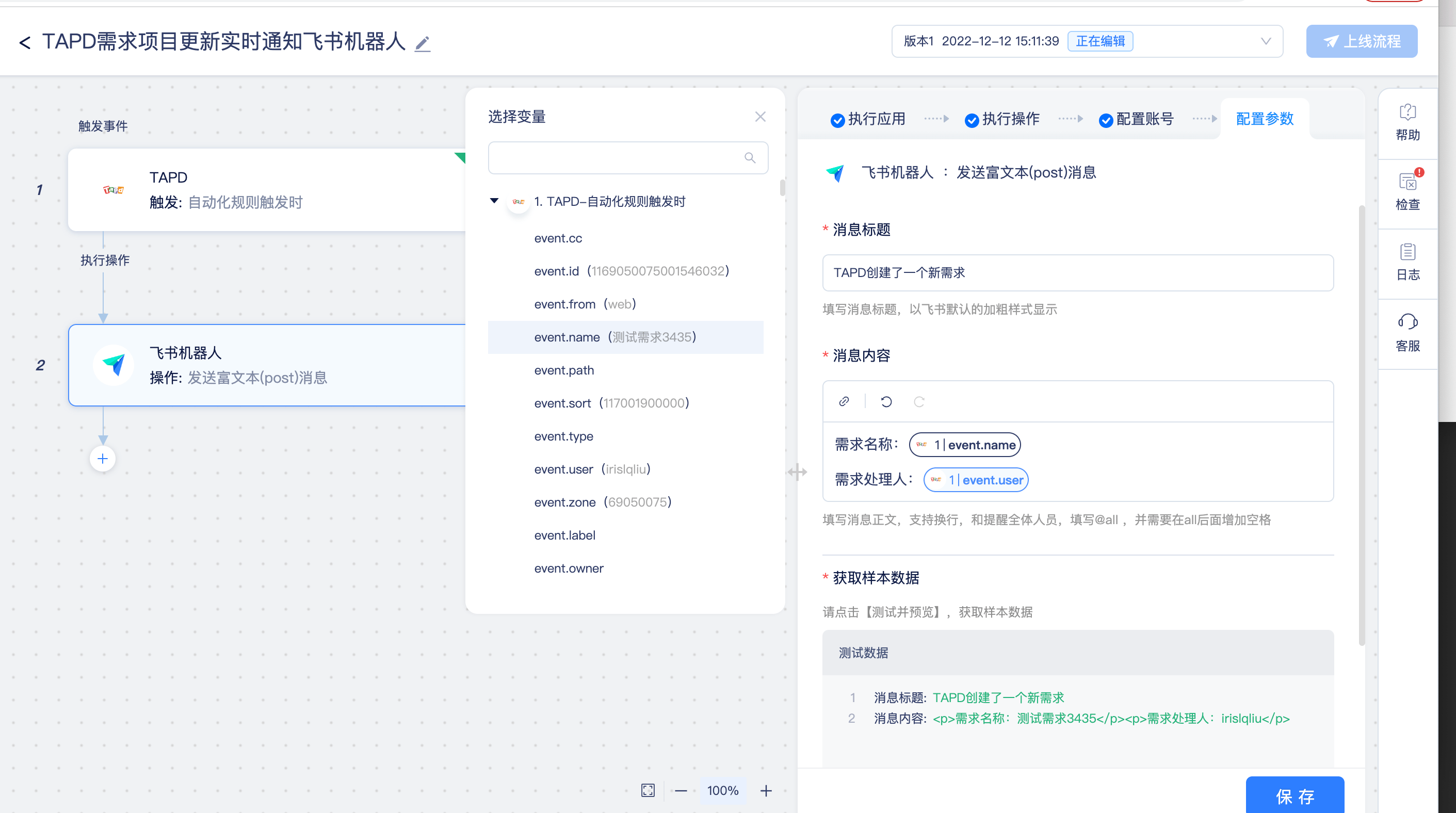Select variable event.sort
This screenshot has width=1456, height=813.
625,403
